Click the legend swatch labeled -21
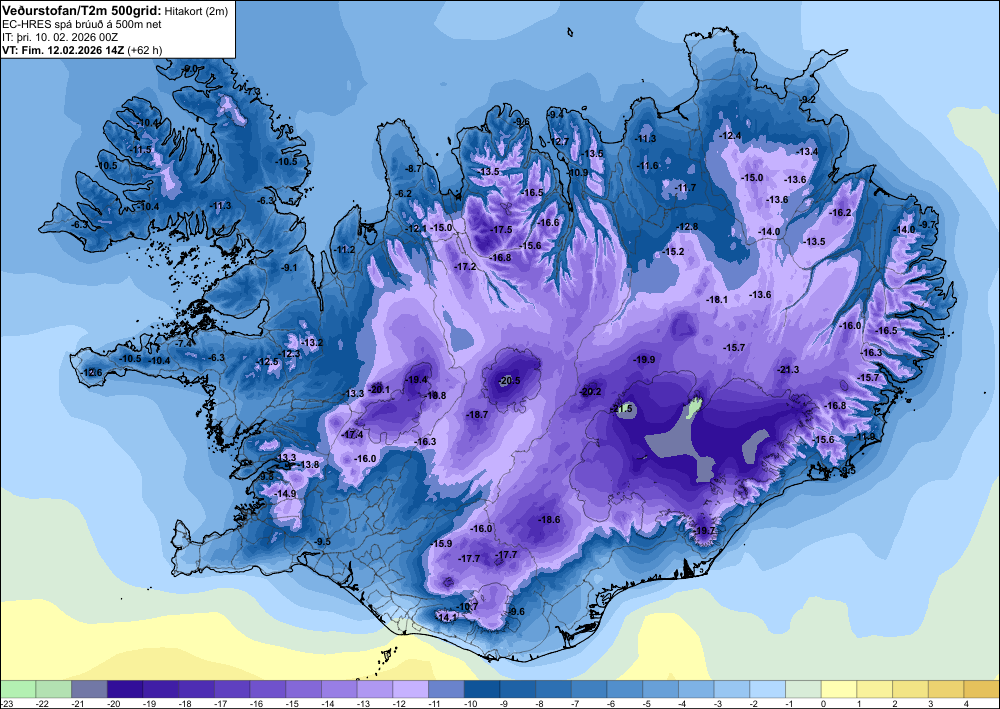This screenshot has width=1000, height=709. (x=89, y=689)
